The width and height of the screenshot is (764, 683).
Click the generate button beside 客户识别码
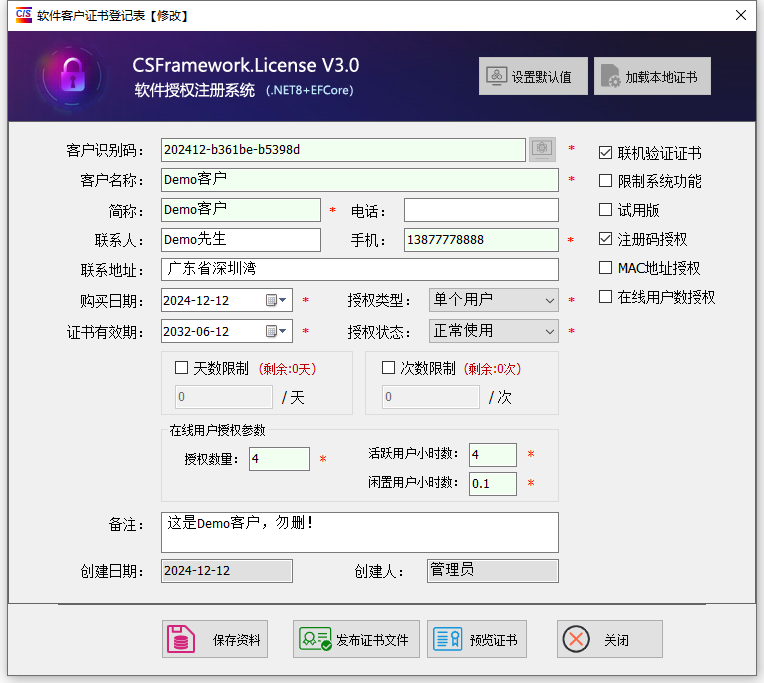[x=542, y=149]
